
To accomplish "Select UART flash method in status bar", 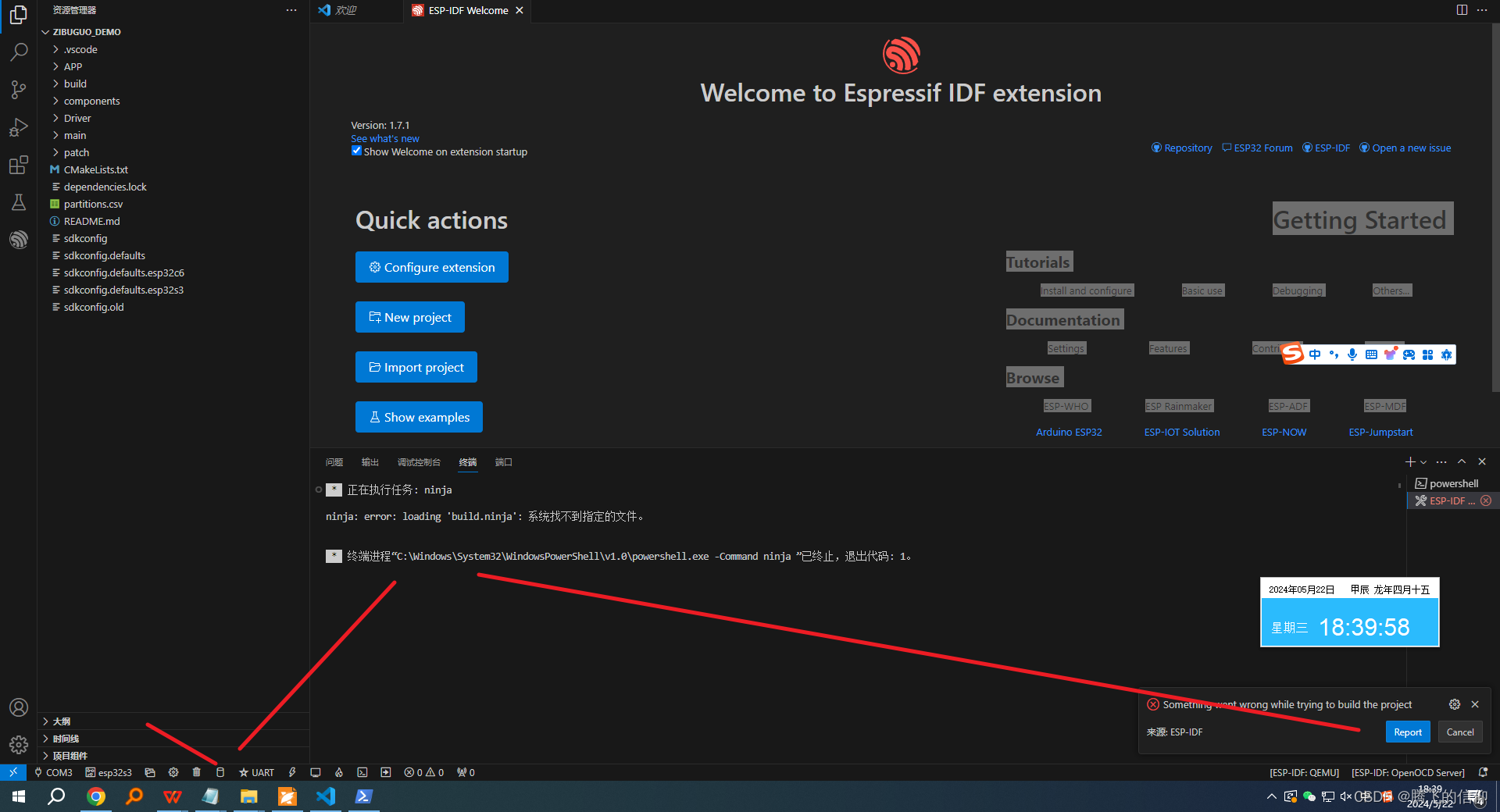I will pyautogui.click(x=256, y=772).
